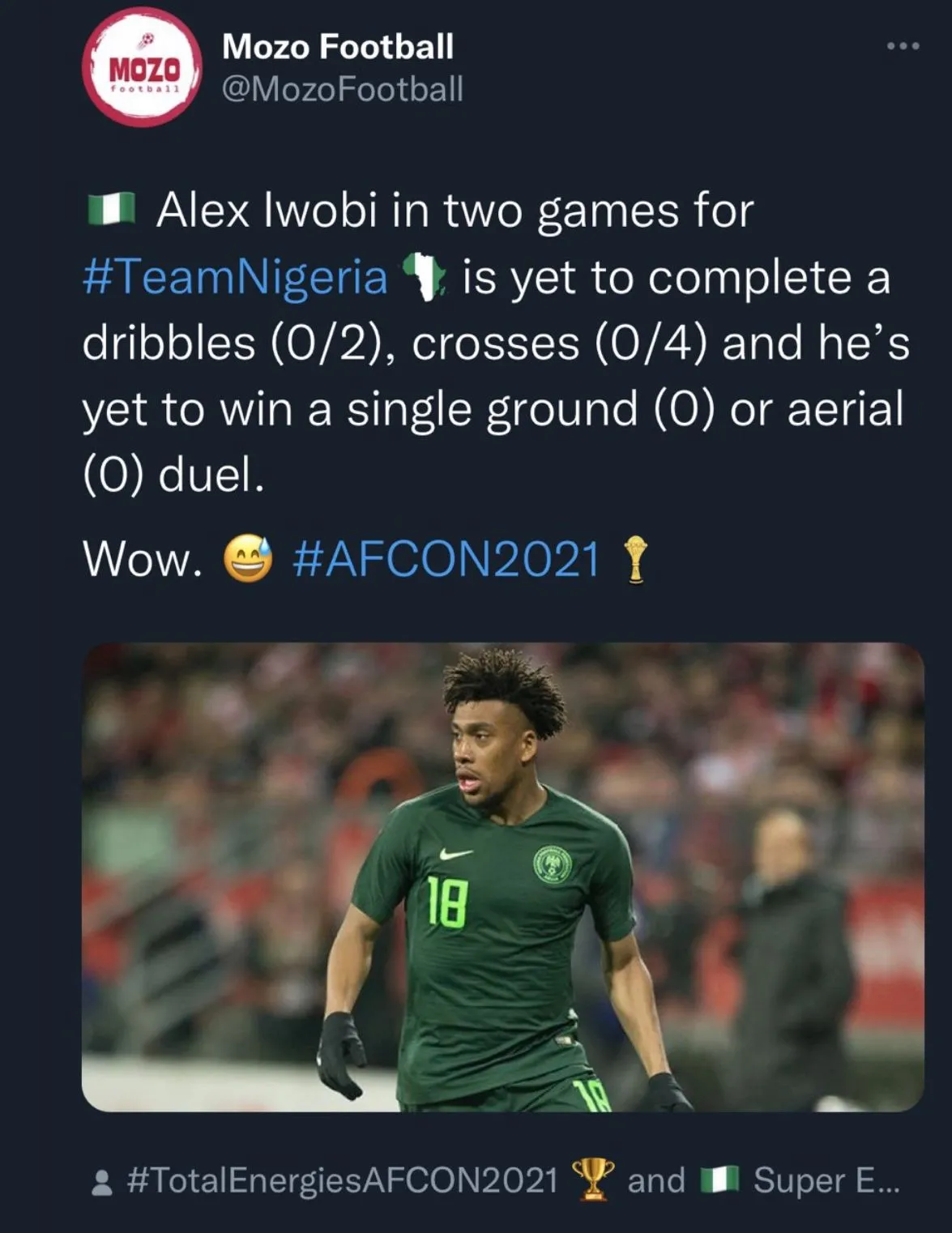Click the number 18 on the jersey
This screenshot has width=952, height=1233.
point(448,902)
